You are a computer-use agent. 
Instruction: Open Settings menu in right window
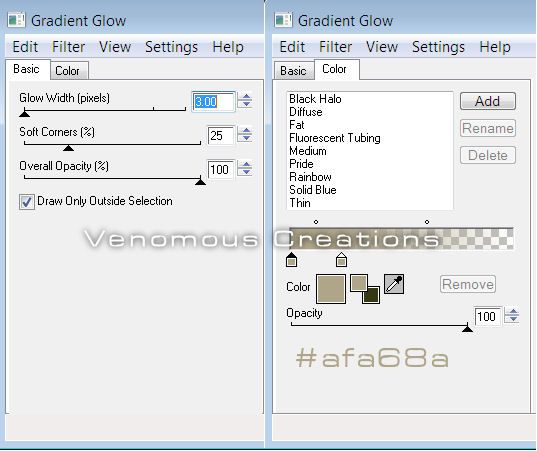438,47
